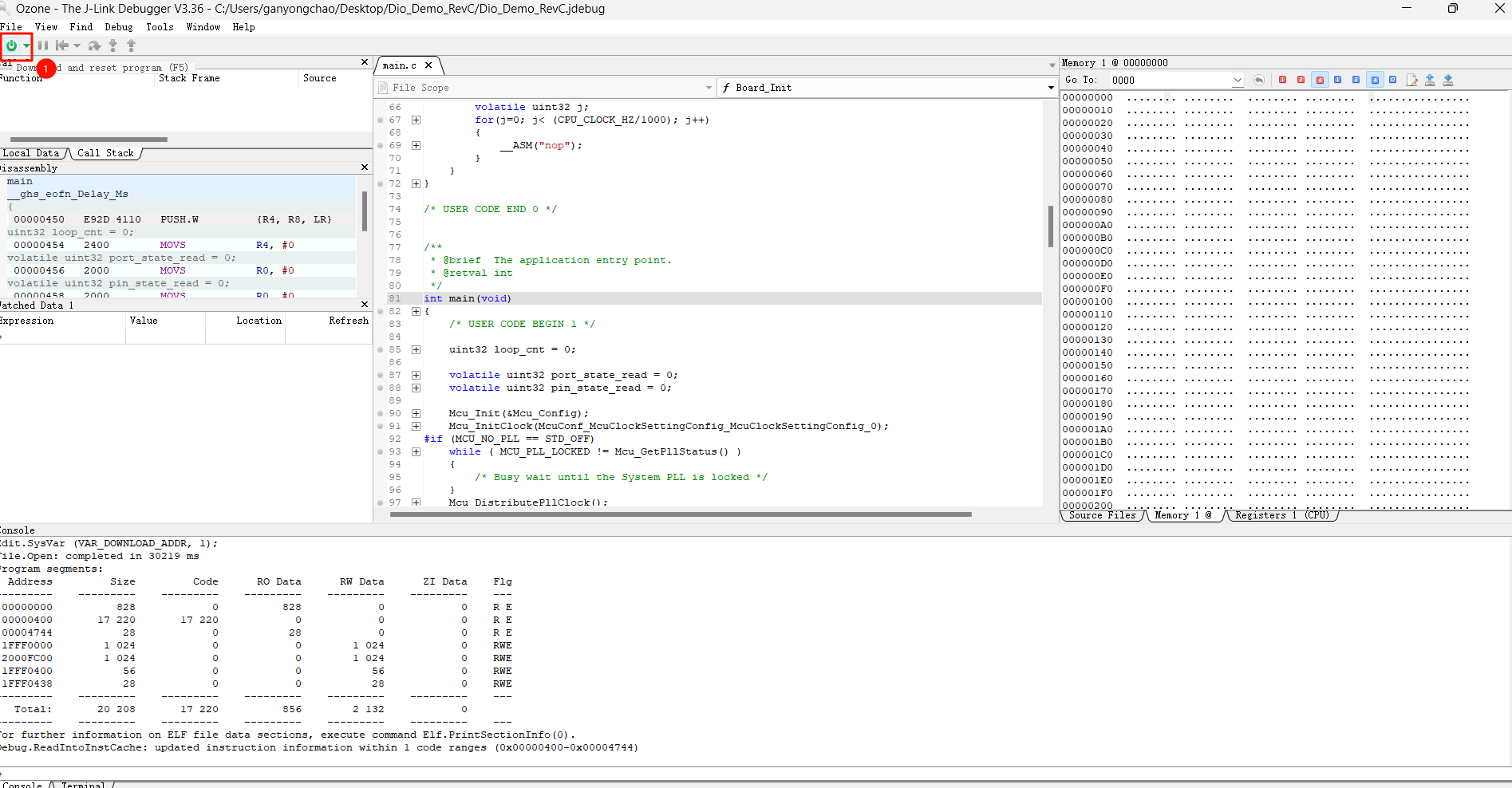
Task: Open the View menu
Action: coord(46,27)
